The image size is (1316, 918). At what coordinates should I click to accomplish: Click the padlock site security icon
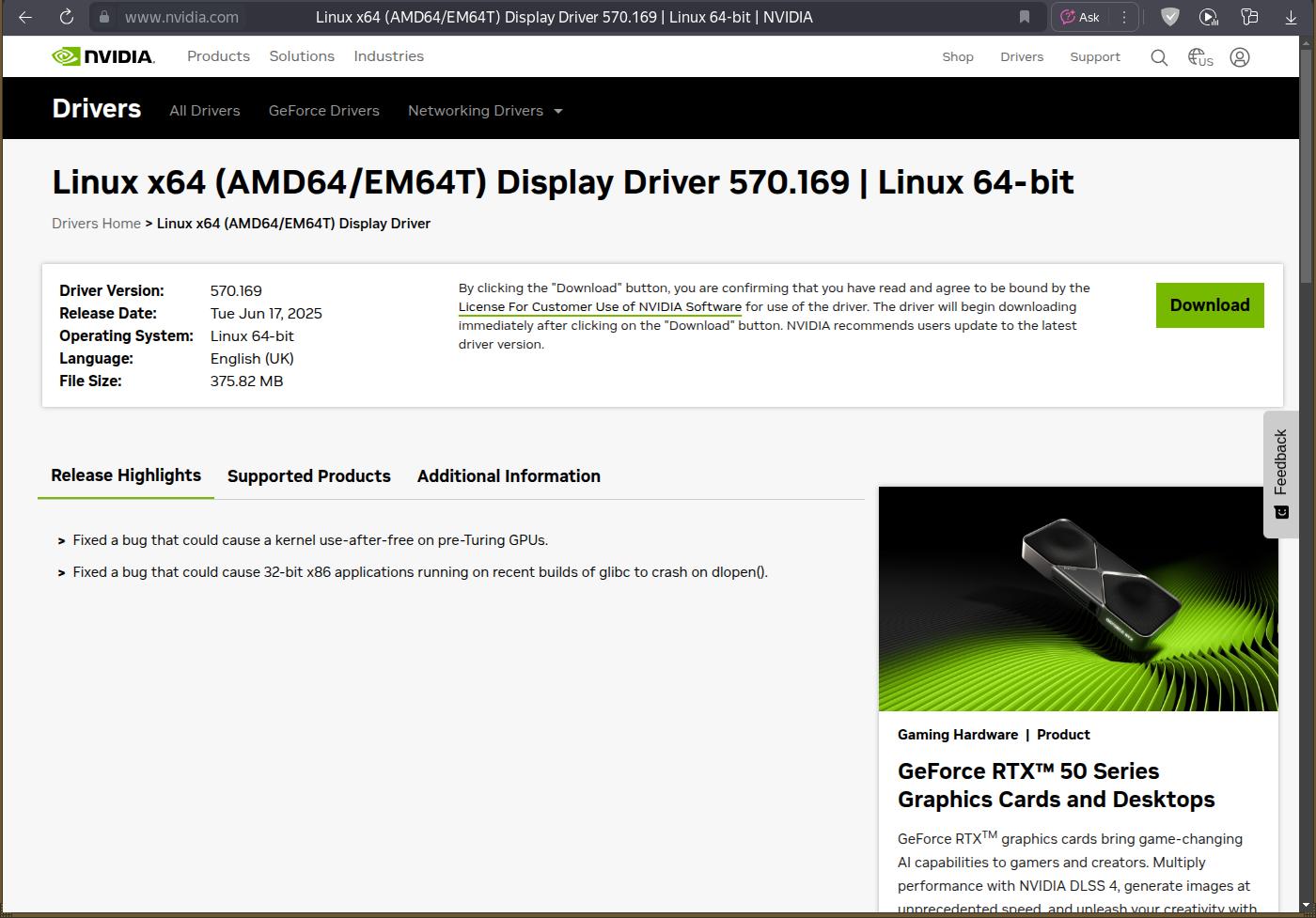[x=104, y=17]
